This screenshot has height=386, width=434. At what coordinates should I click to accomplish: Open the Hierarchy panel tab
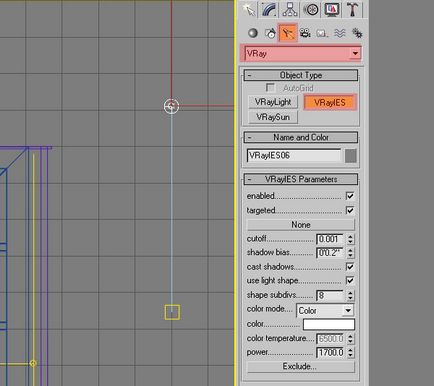click(290, 9)
